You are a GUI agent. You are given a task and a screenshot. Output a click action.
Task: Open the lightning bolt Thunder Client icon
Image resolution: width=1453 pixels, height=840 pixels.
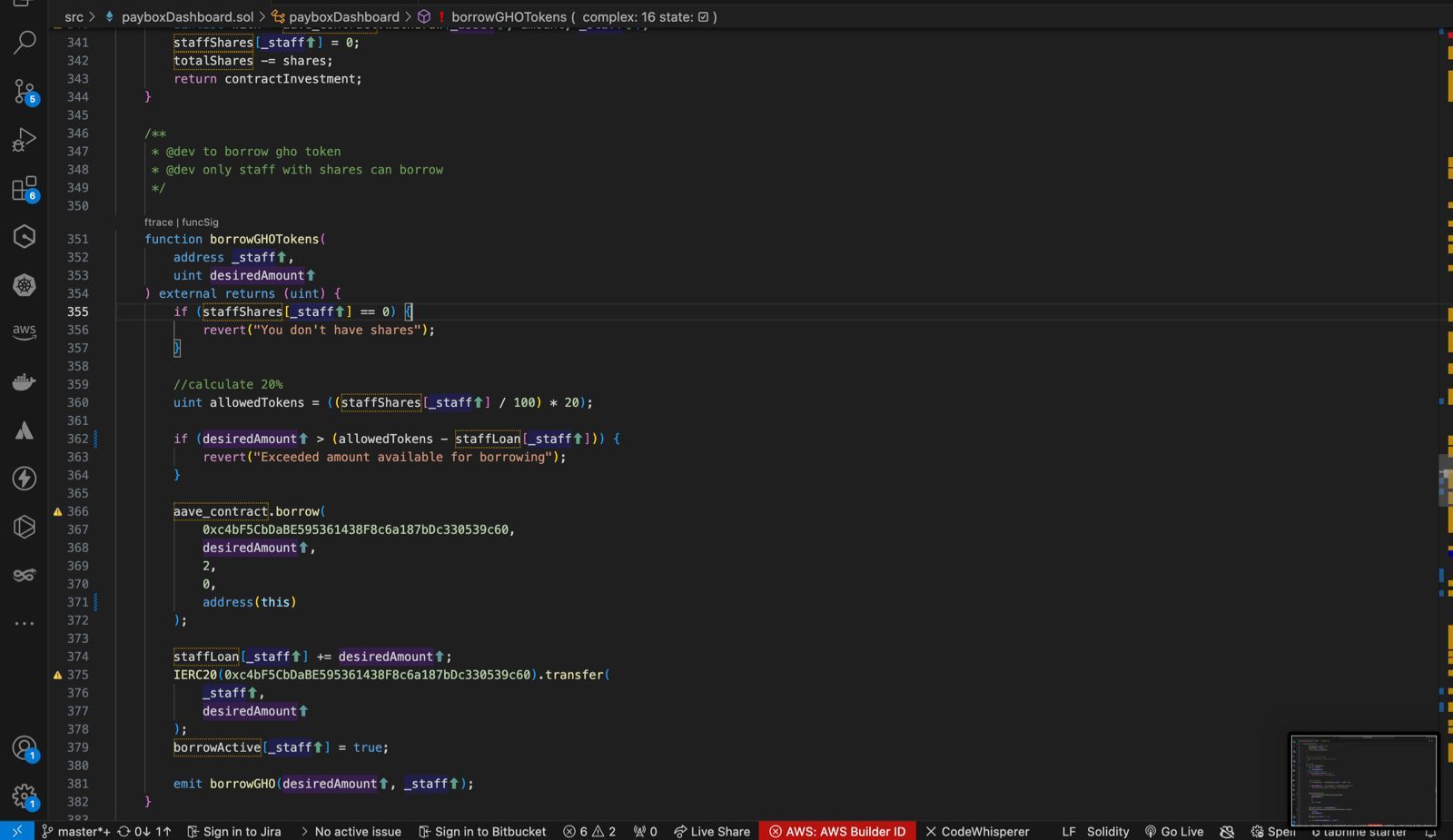click(25, 479)
